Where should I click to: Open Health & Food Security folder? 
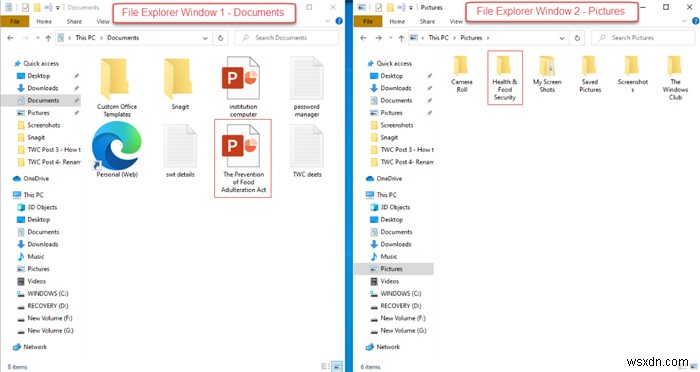click(x=505, y=77)
